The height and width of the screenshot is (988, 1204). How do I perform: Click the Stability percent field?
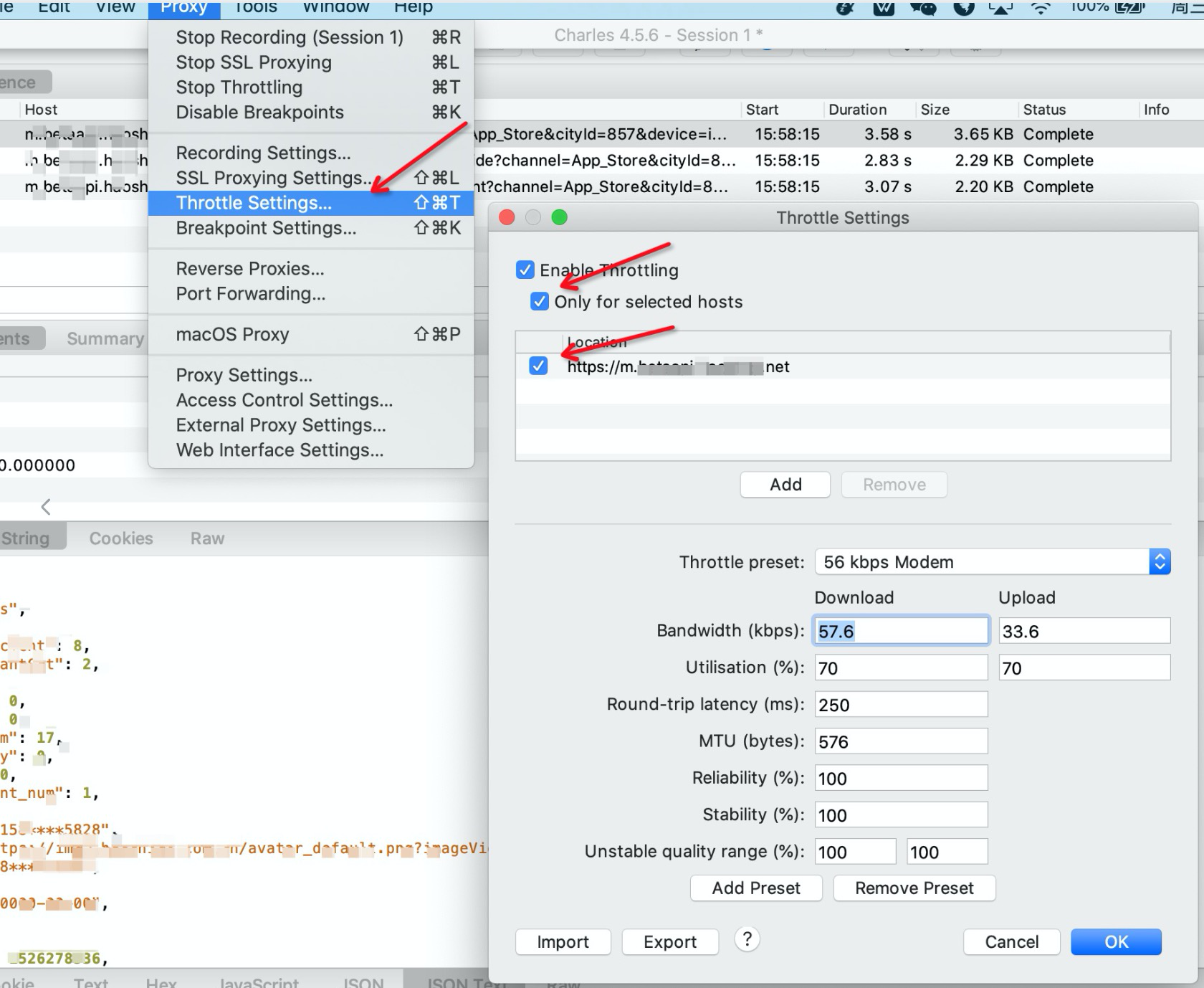pos(901,815)
